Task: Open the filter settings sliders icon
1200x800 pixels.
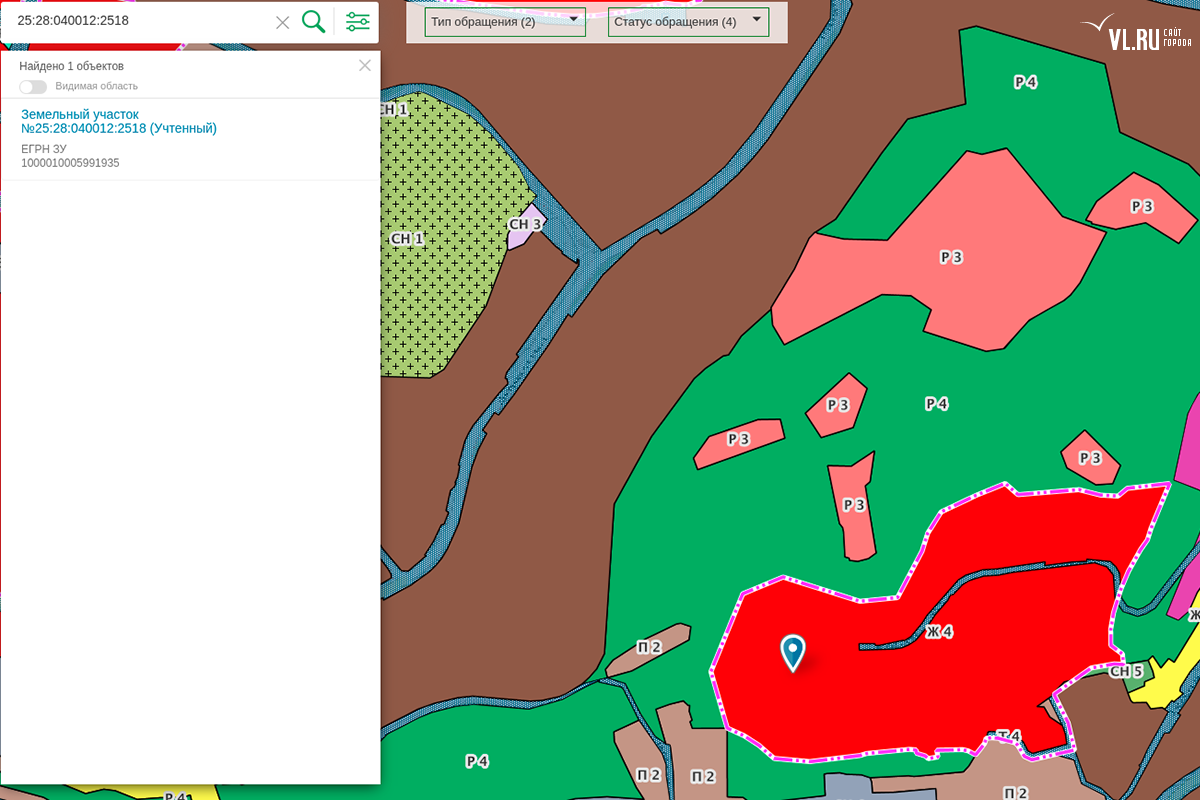Action: pyautogui.click(x=357, y=21)
